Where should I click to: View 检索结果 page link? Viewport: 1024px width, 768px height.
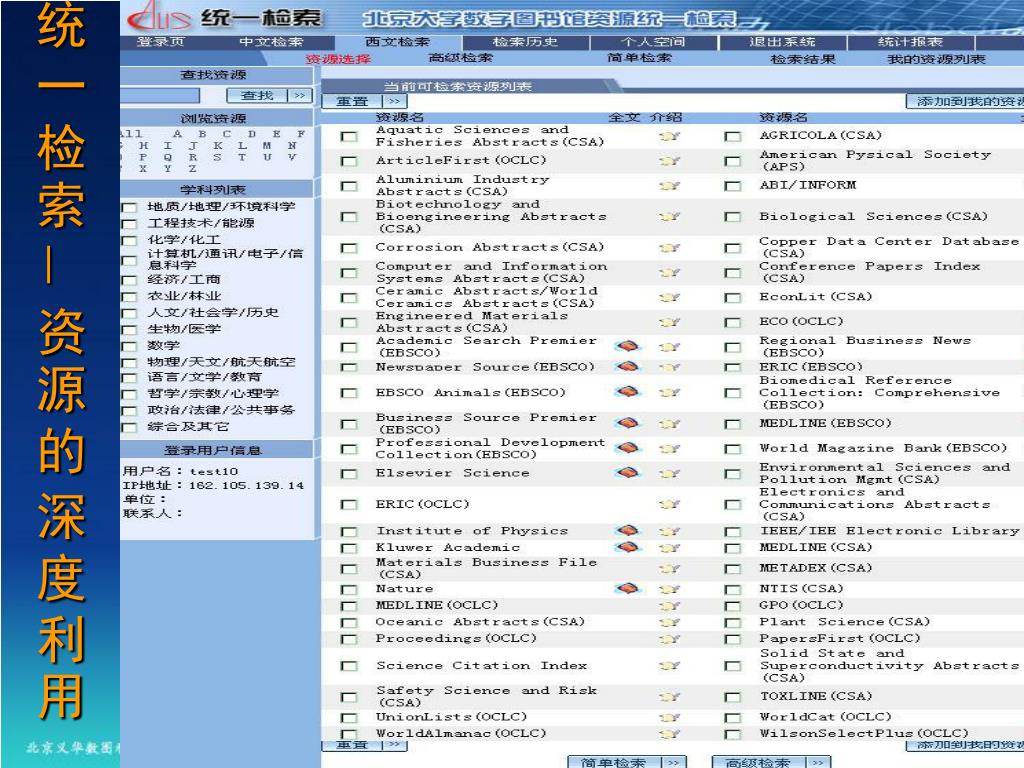(x=803, y=59)
